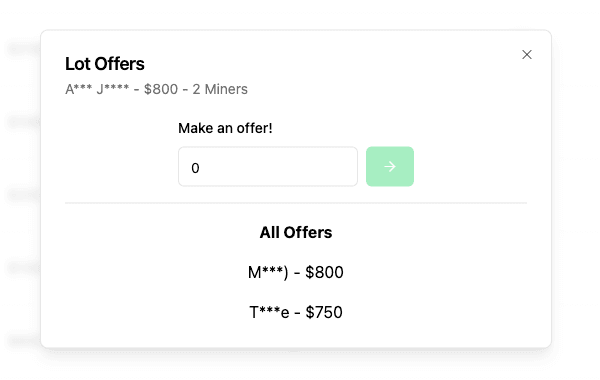Click the M***) bidder name

coord(268,273)
